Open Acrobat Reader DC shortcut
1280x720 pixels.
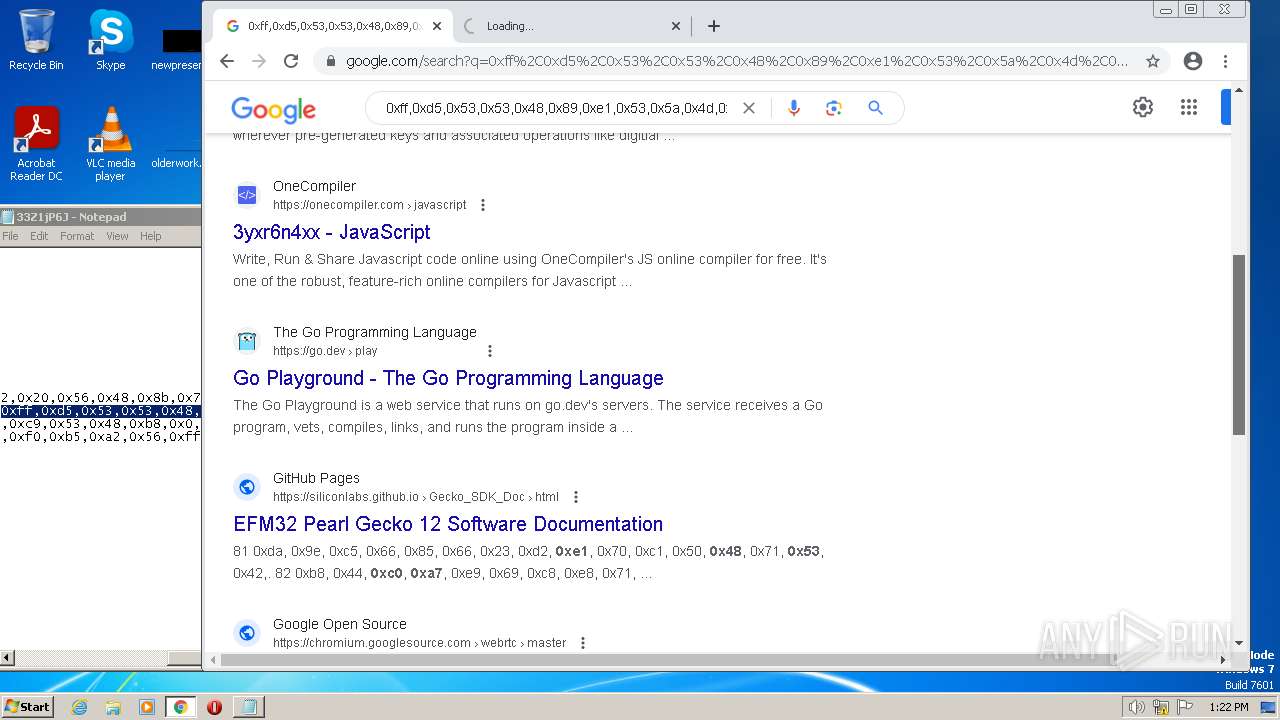(36, 144)
